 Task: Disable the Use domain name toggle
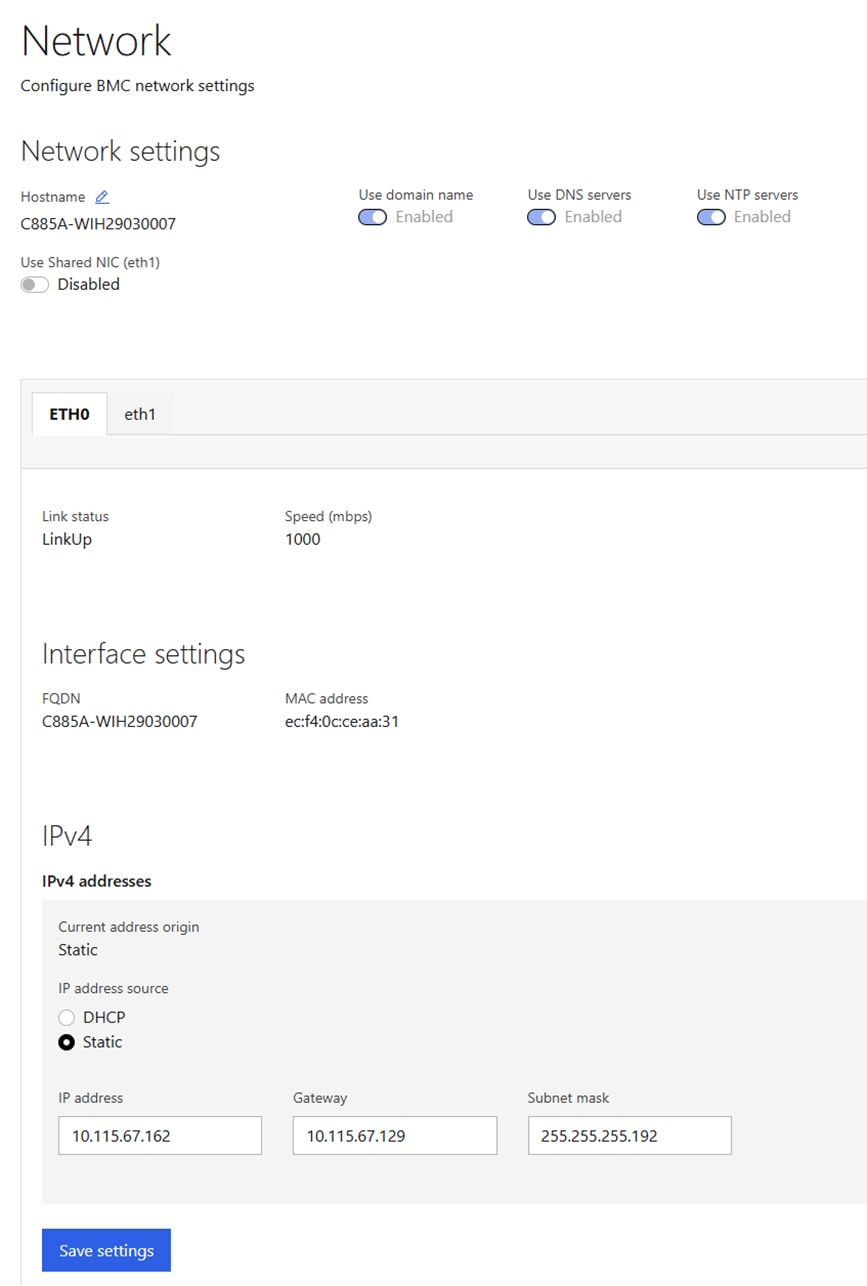click(372, 217)
